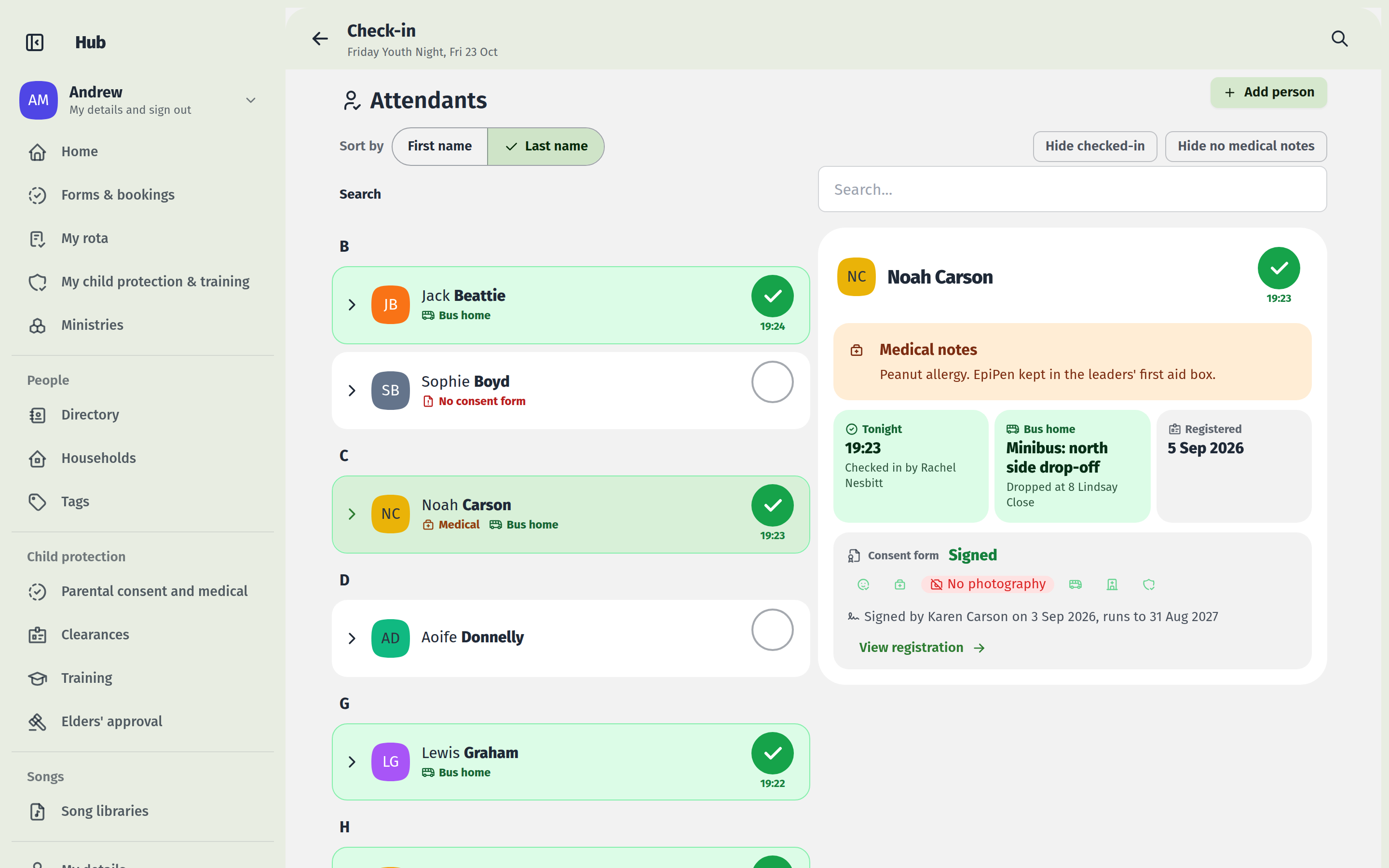Check in Sophie Boyd
The width and height of the screenshot is (1389, 868).
(772, 382)
